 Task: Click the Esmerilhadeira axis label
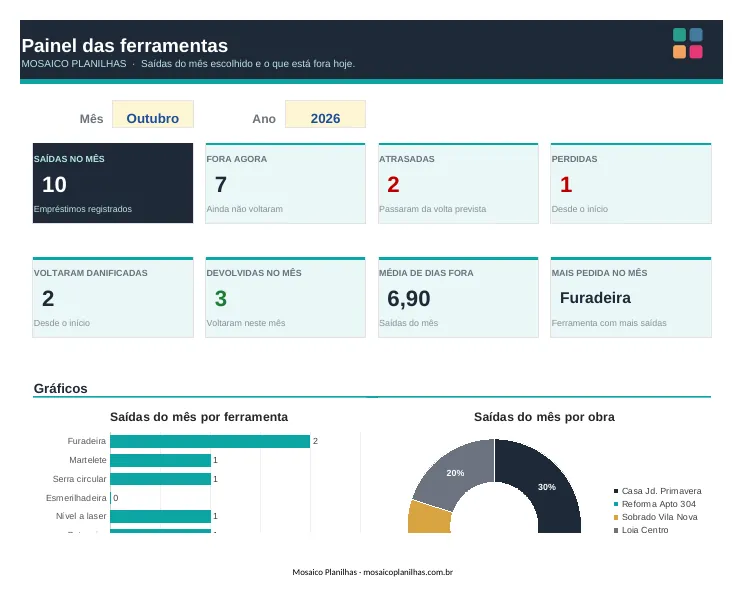coord(76,498)
